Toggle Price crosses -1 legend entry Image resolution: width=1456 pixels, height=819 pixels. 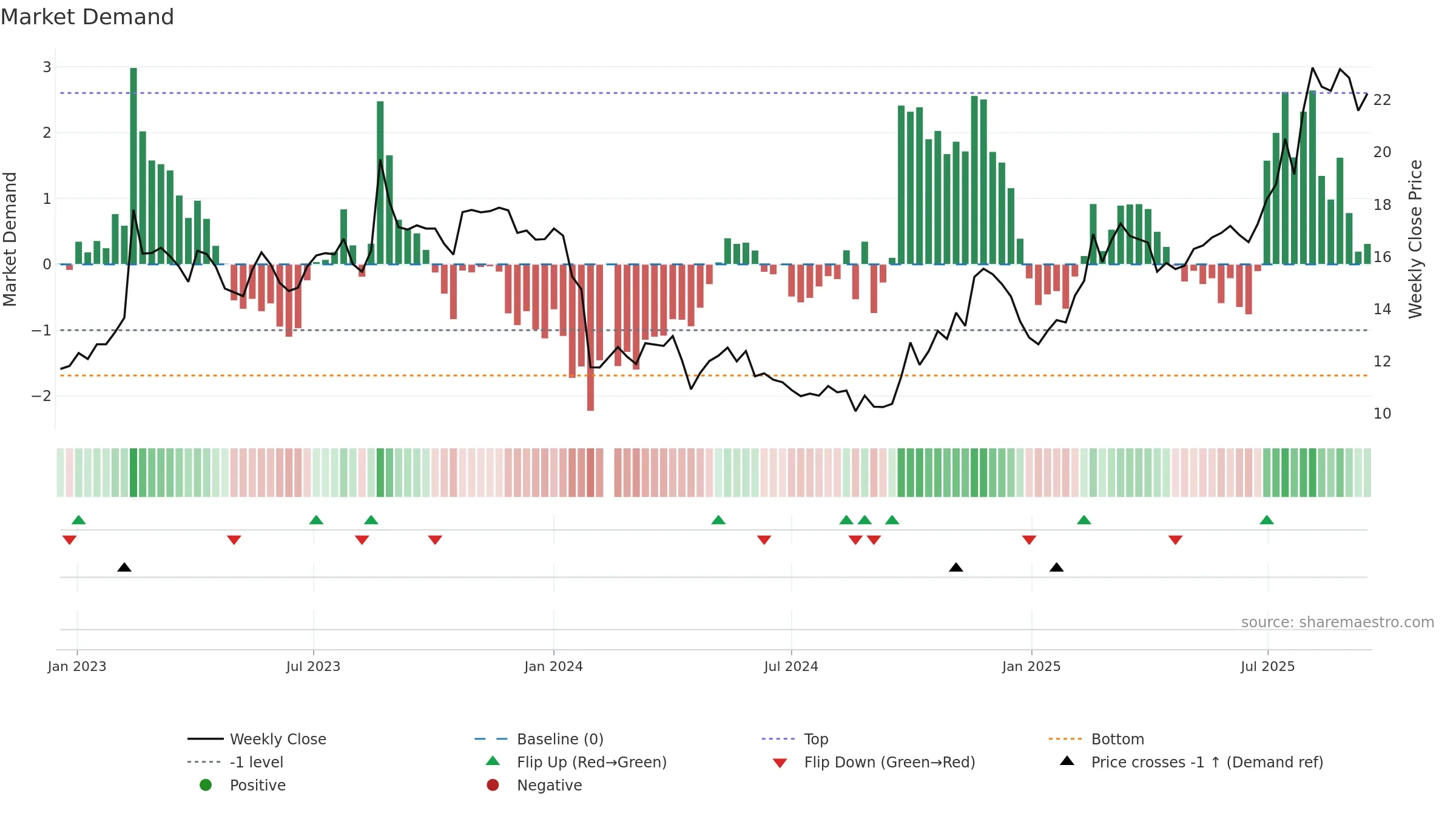tap(1191, 762)
